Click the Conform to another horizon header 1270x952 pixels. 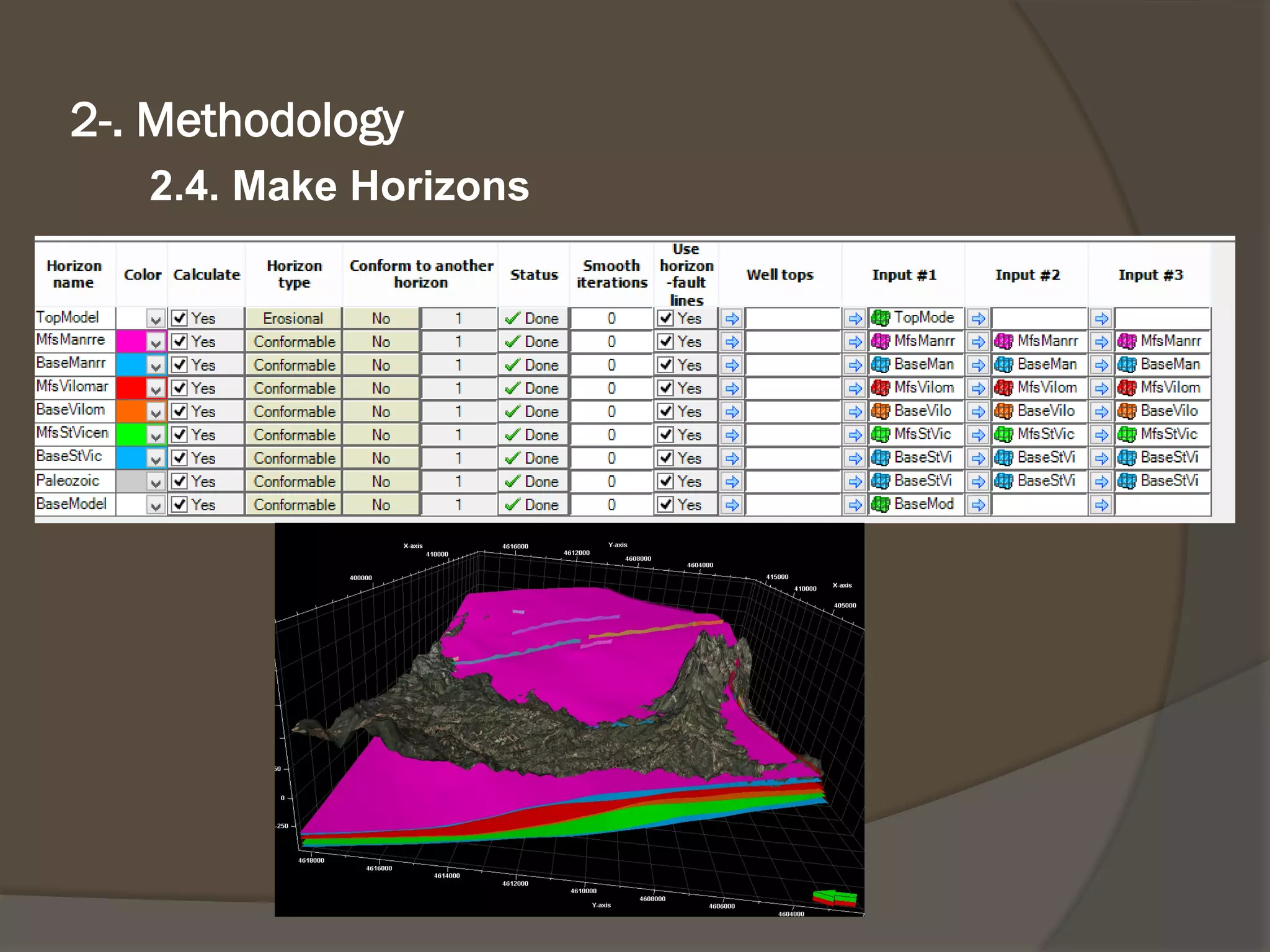coord(421,274)
